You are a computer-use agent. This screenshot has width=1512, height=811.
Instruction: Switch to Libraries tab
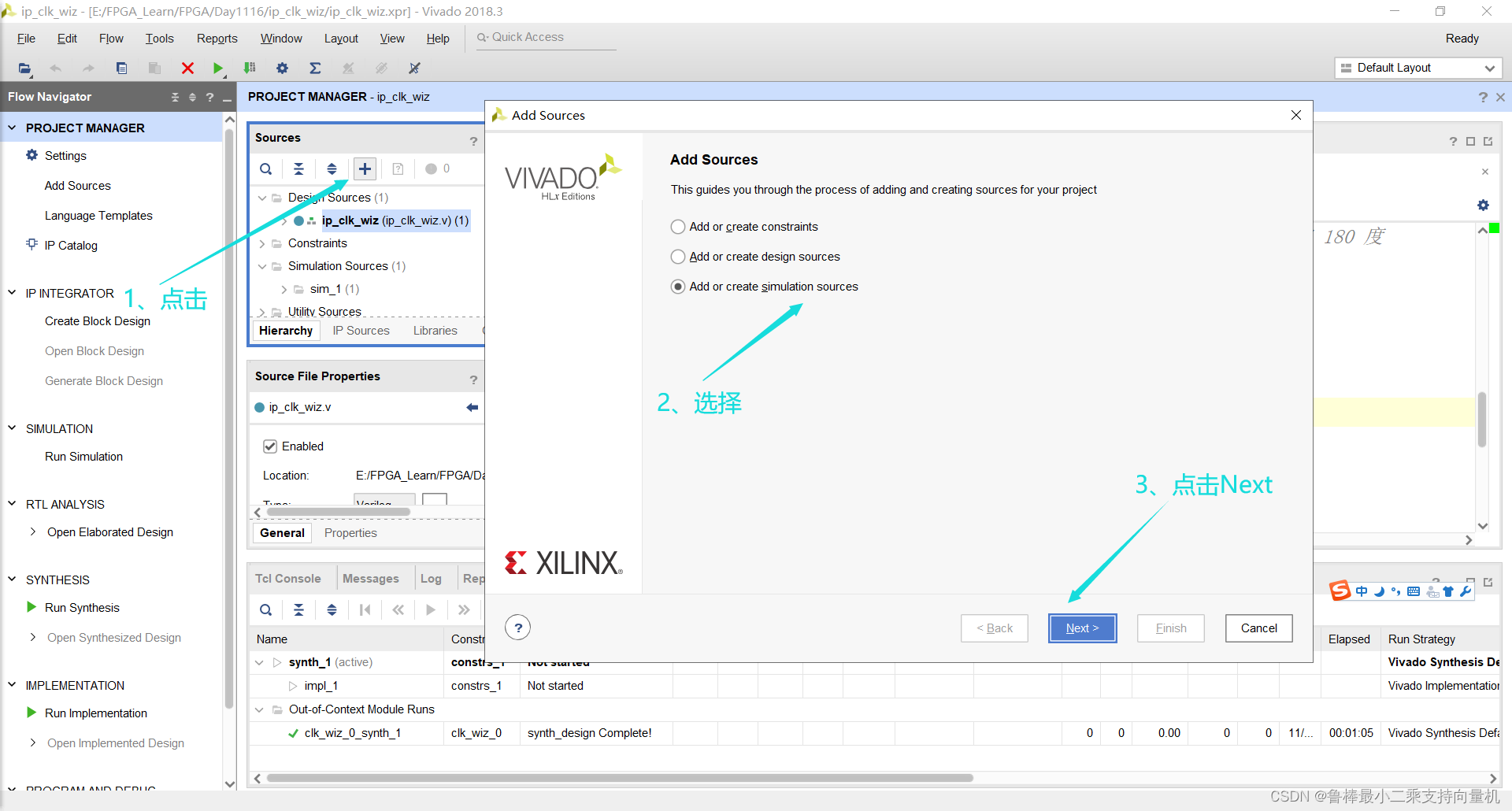point(435,331)
